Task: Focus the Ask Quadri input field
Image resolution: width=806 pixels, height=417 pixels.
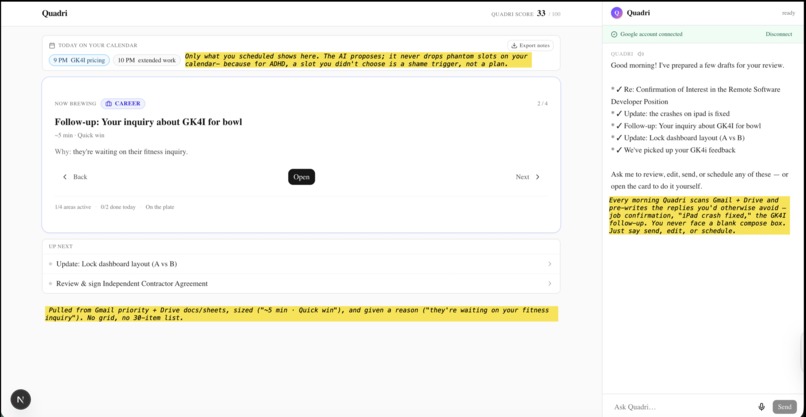Action: (683, 407)
